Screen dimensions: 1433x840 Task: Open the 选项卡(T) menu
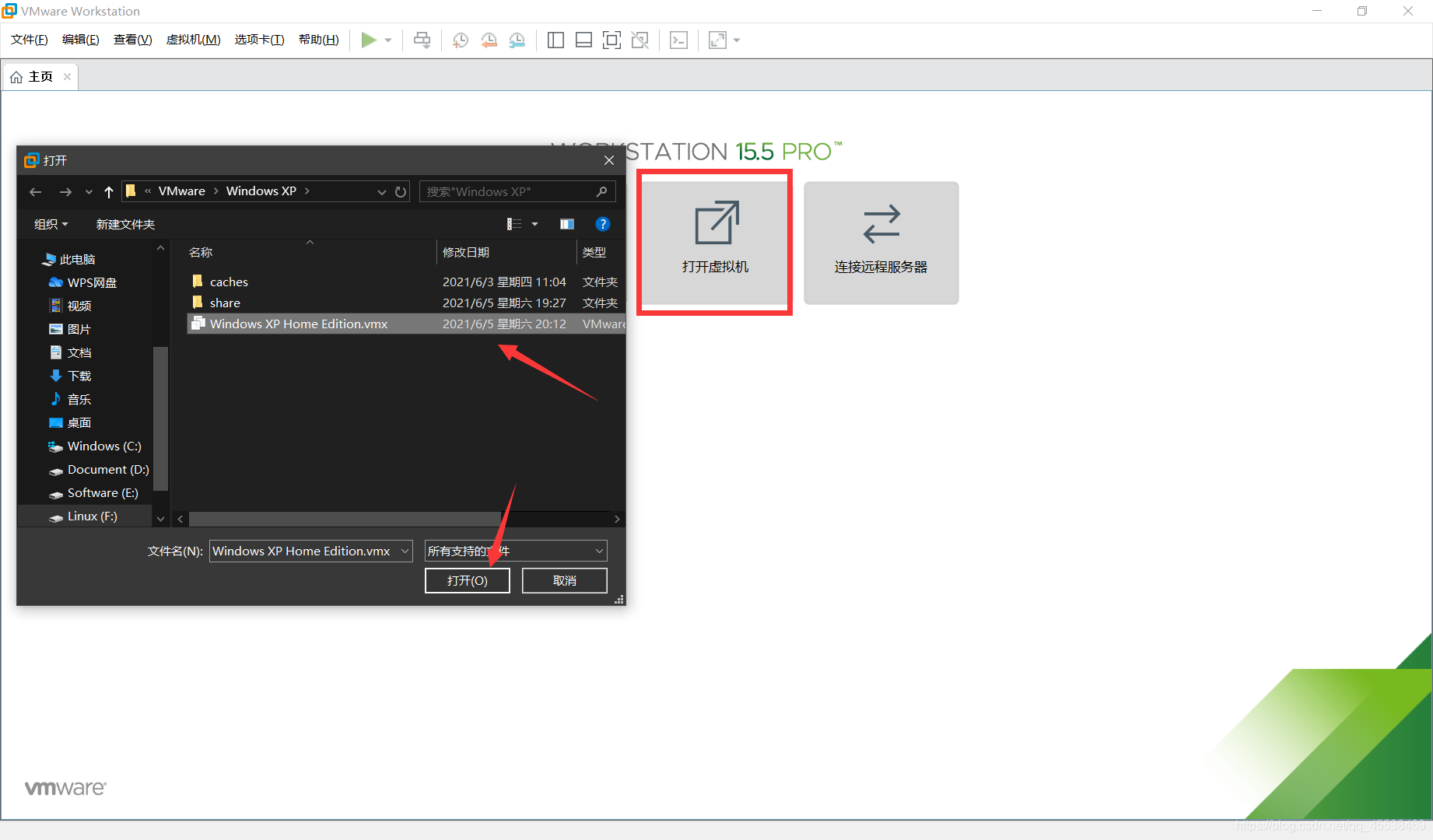pos(260,40)
